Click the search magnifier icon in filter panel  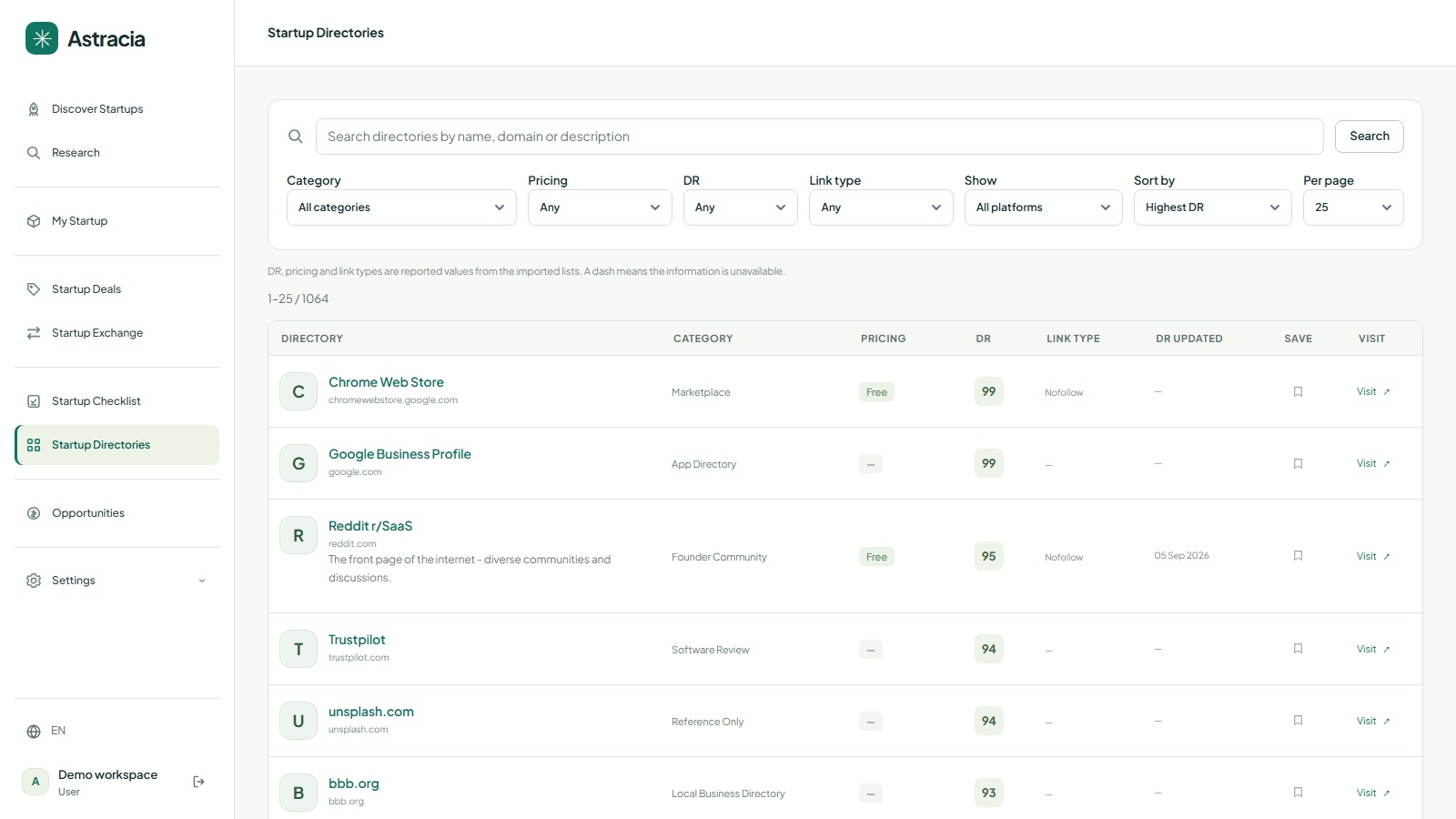296,136
